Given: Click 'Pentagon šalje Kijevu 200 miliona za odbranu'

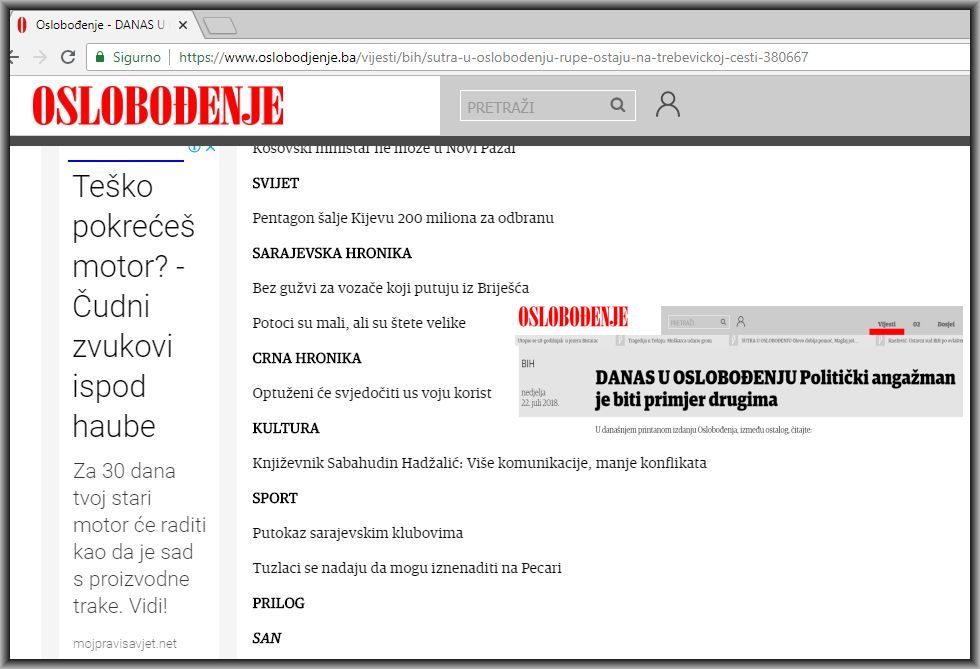Looking at the screenshot, I should [403, 218].
